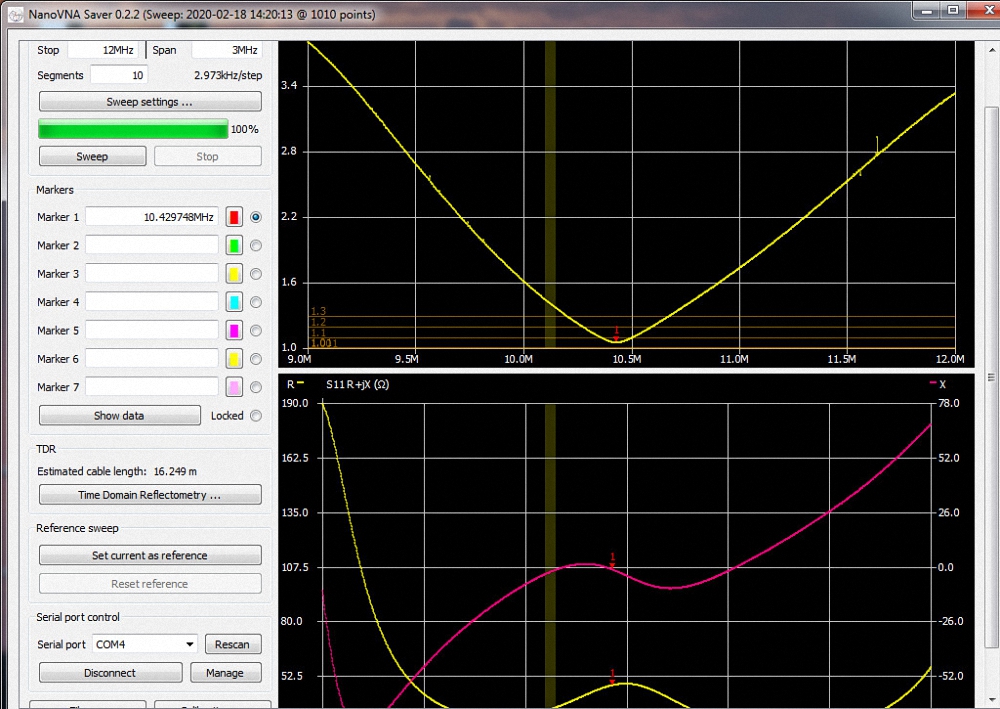
Task: Select the Marker 3 radio button
Action: [x=256, y=274]
